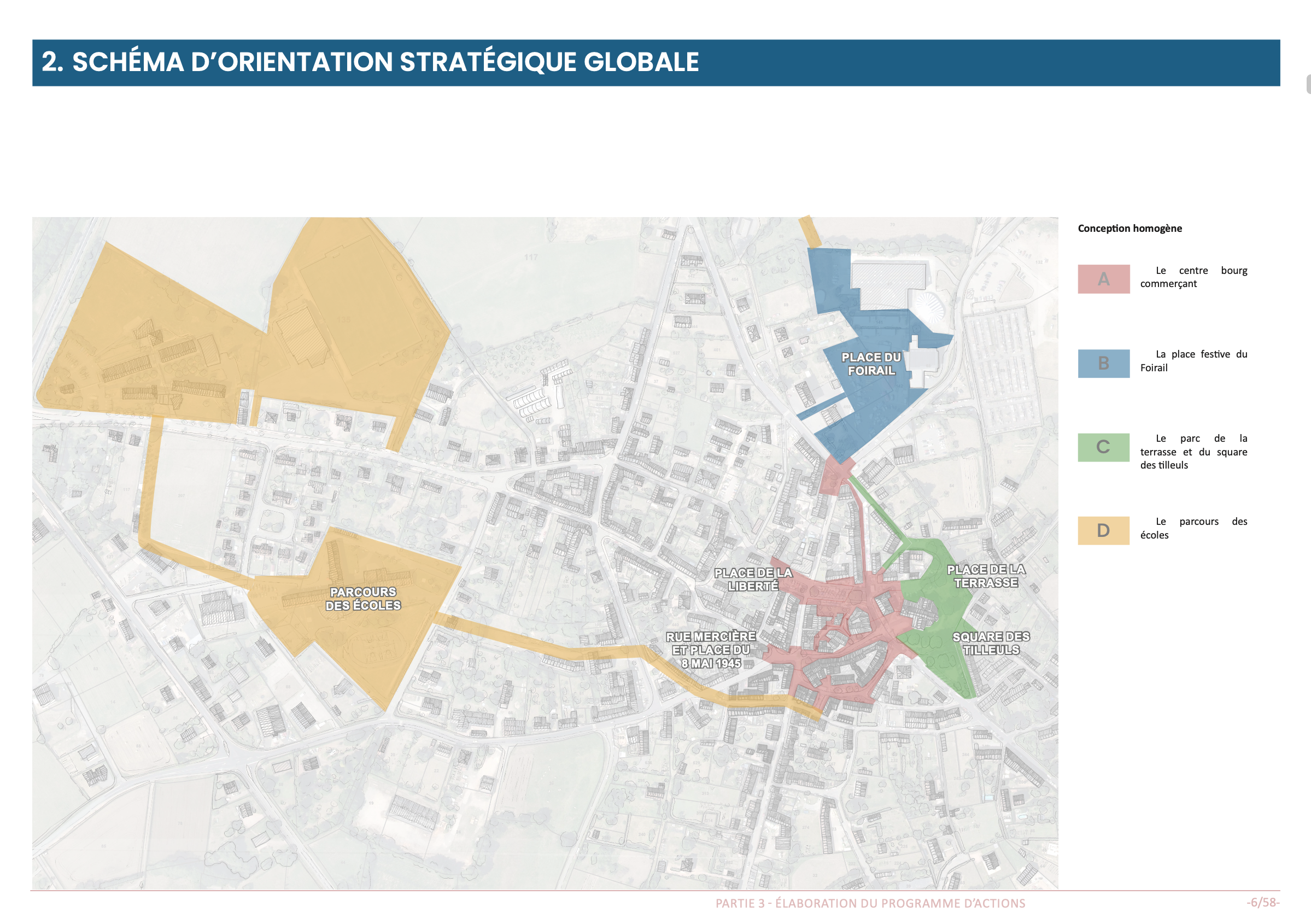Click the 'Square des Tilleuls' map label

pyautogui.click(x=991, y=643)
